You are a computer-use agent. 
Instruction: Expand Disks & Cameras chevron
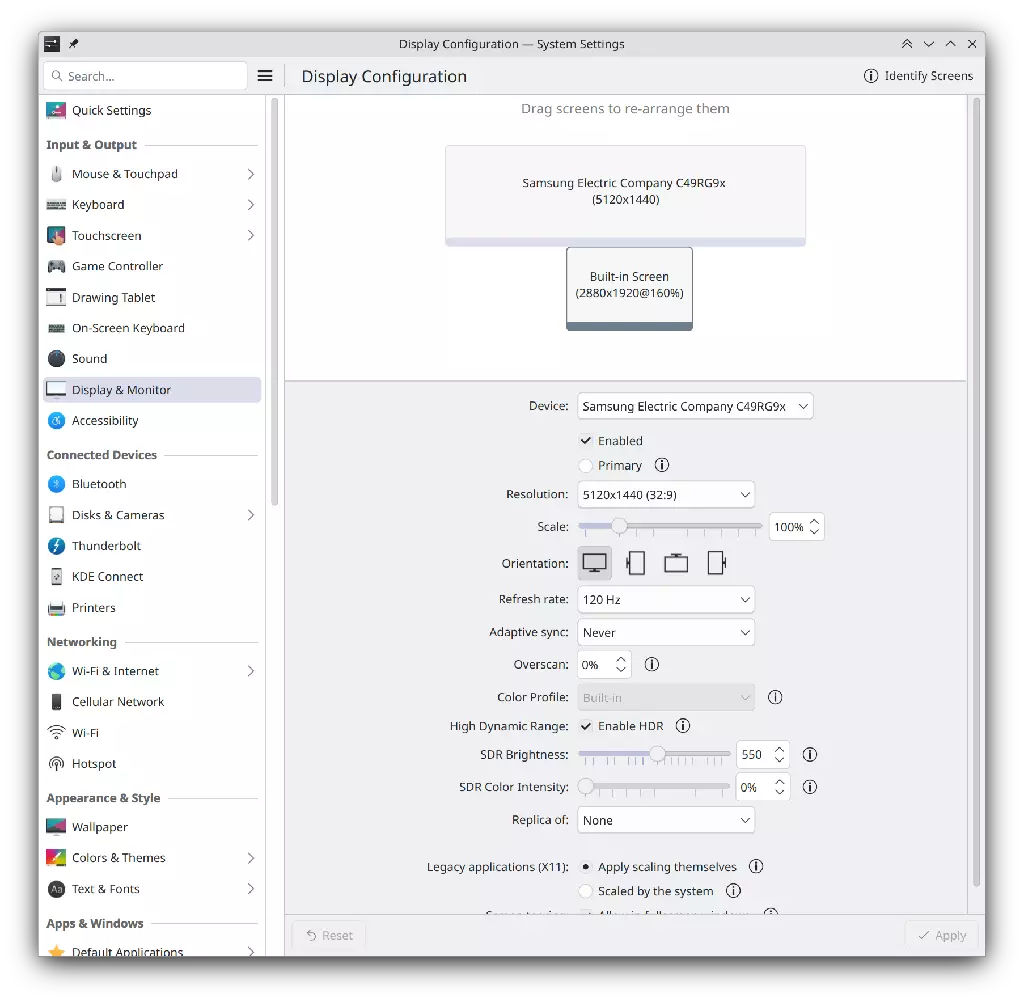[x=251, y=515]
